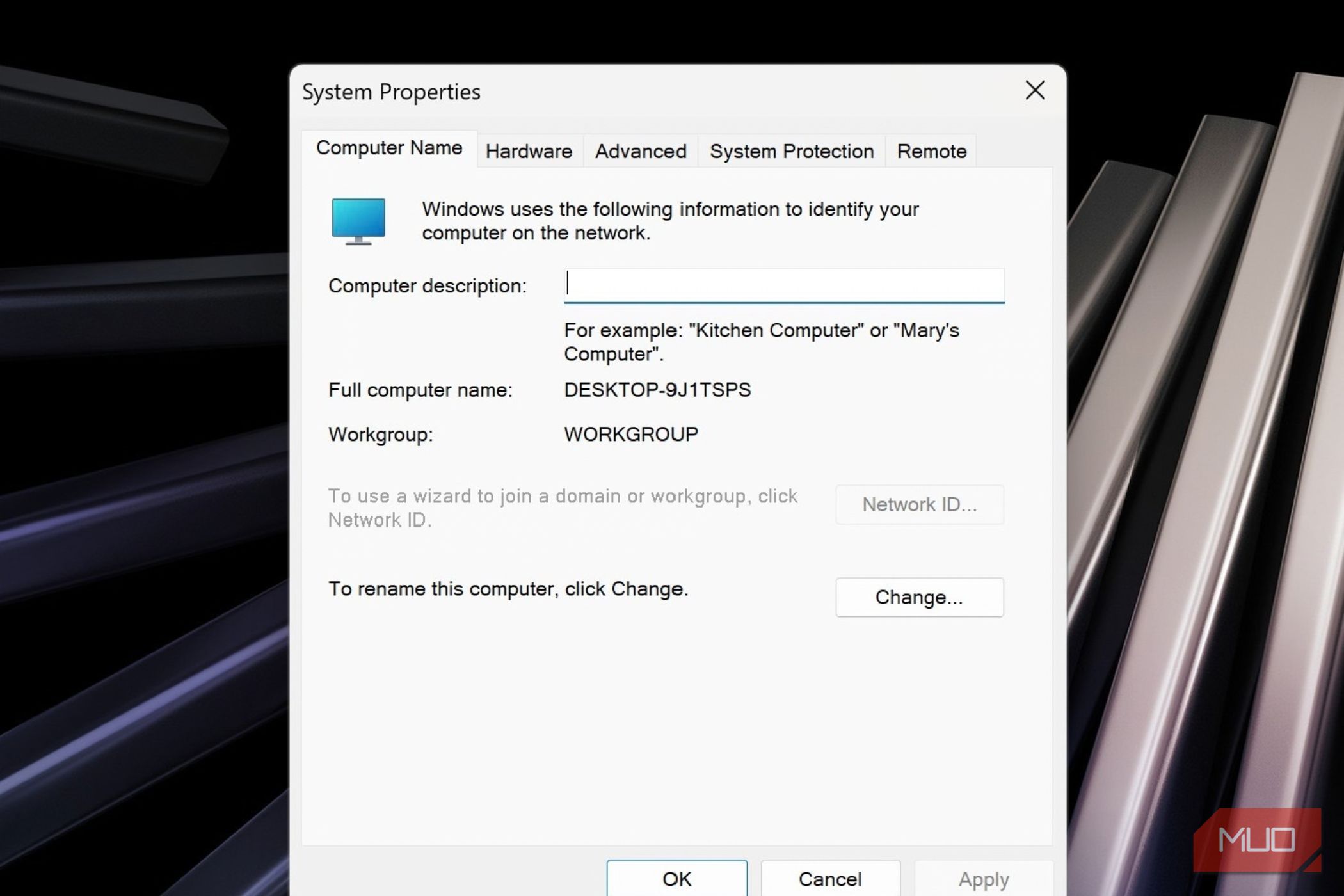Viewport: 1344px width, 896px height.
Task: Click the WORKGROUP value text
Action: pos(631,435)
